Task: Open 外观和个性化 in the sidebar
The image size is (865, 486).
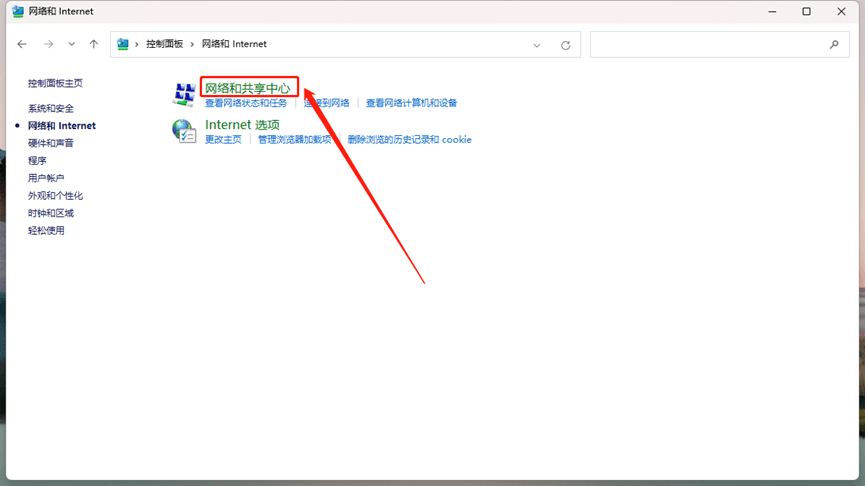Action: click(55, 195)
